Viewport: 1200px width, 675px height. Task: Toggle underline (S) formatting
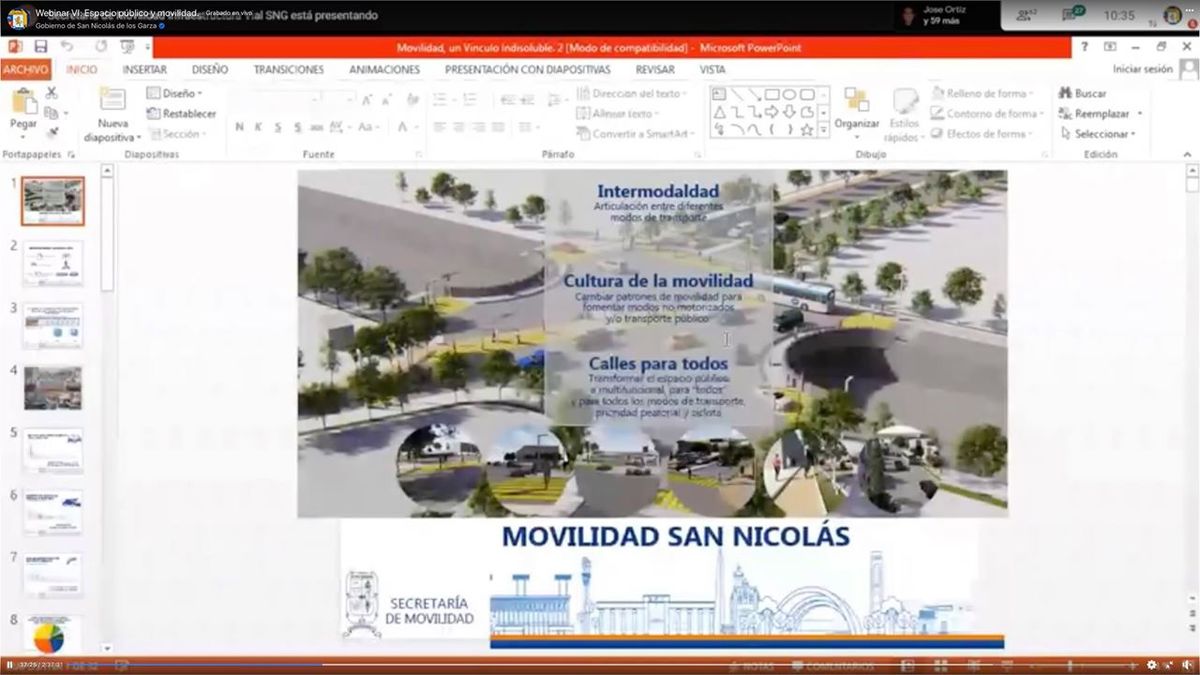coord(279,127)
